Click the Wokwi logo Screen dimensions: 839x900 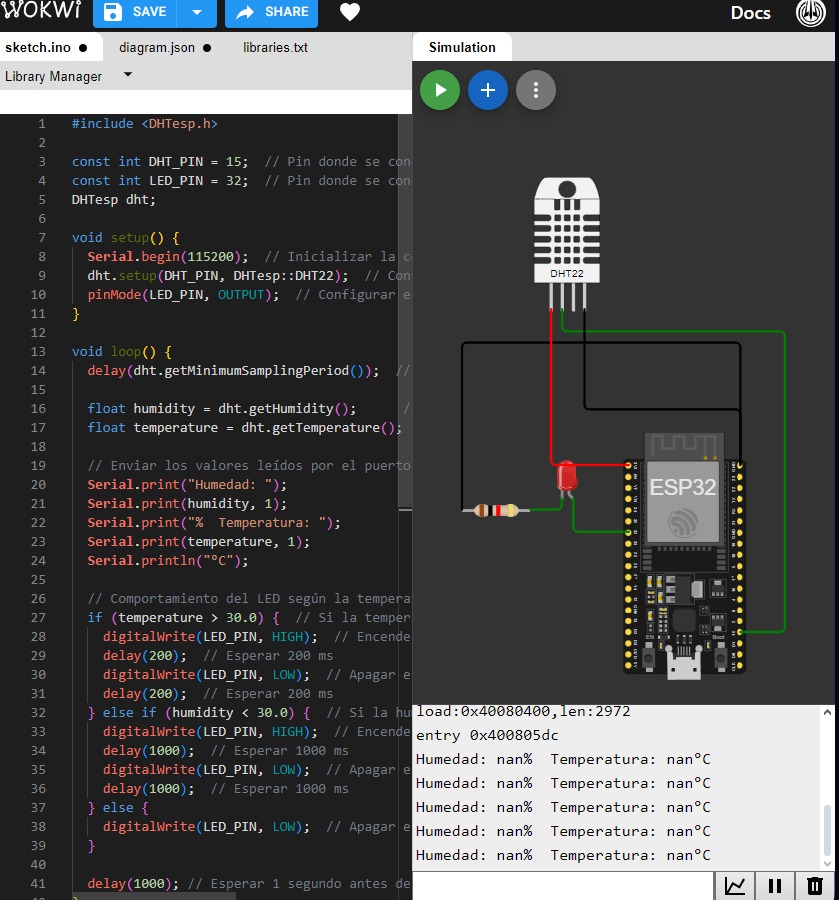(x=41, y=10)
